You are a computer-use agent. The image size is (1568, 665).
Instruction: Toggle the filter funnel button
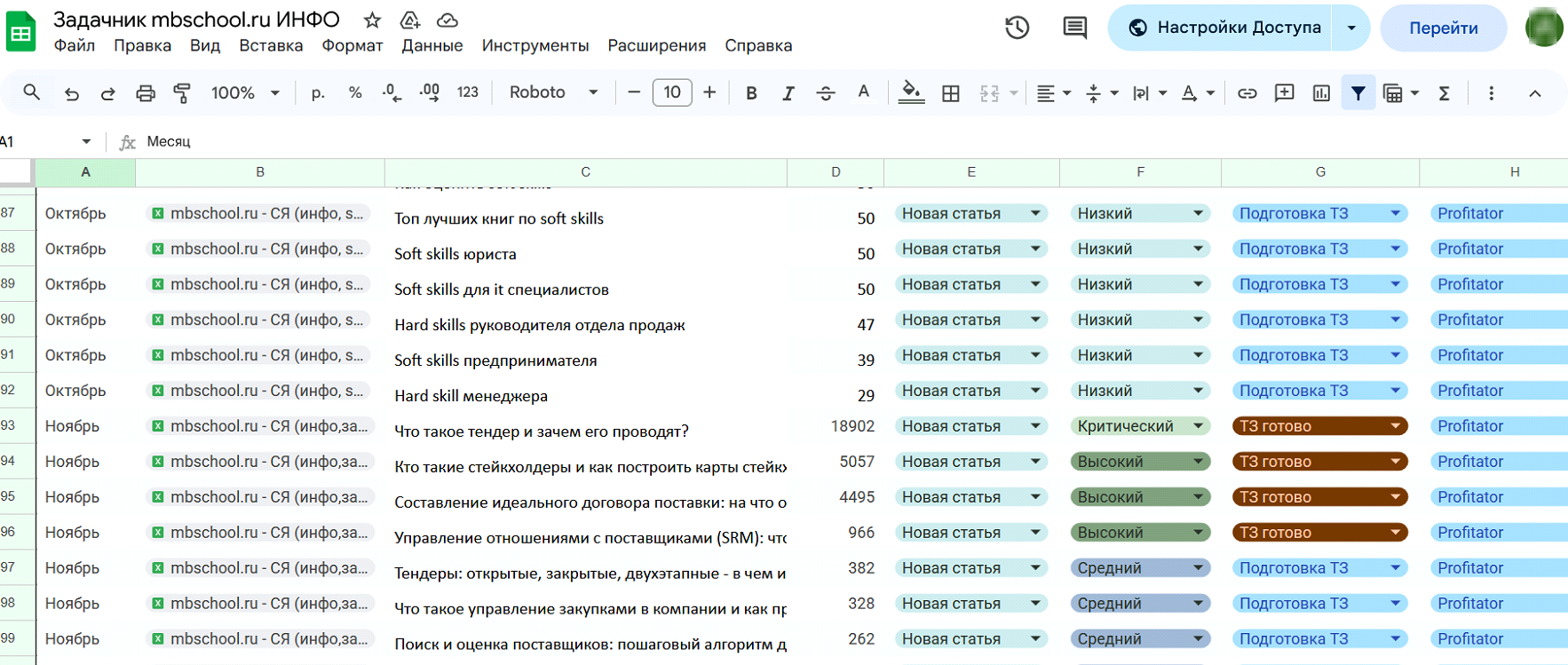1358,93
